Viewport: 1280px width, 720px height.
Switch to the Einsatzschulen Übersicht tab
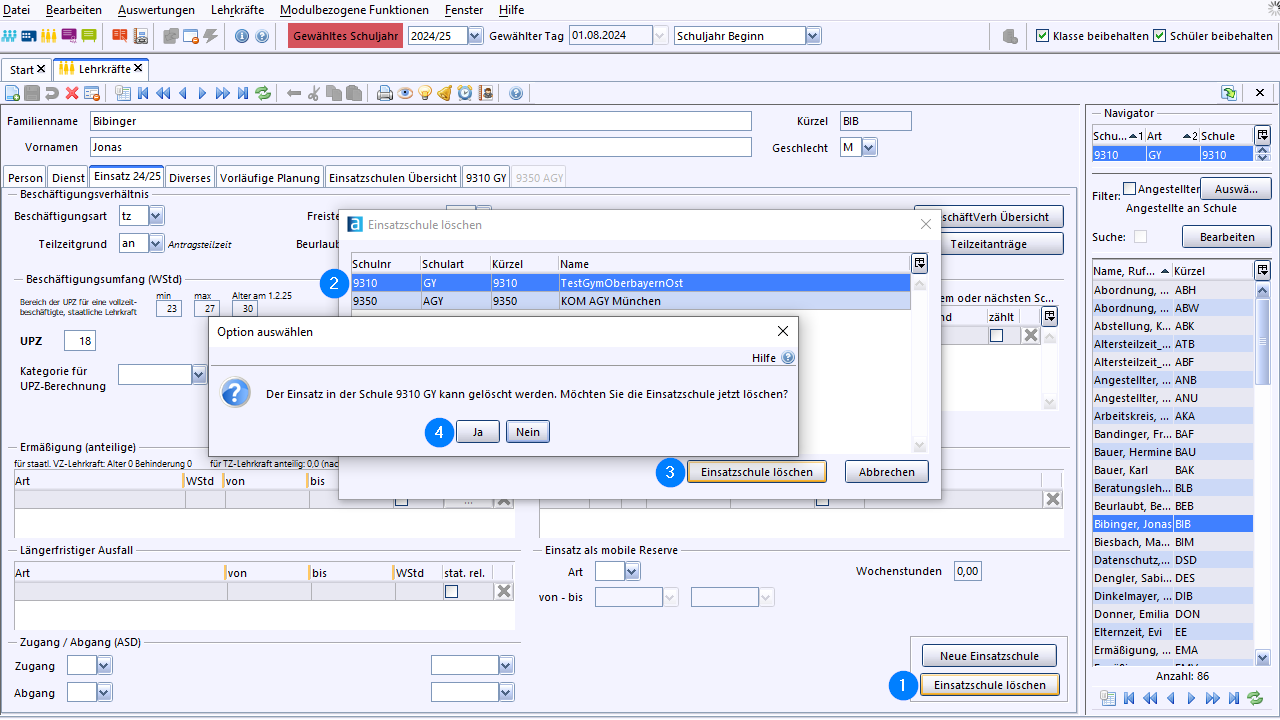point(393,177)
